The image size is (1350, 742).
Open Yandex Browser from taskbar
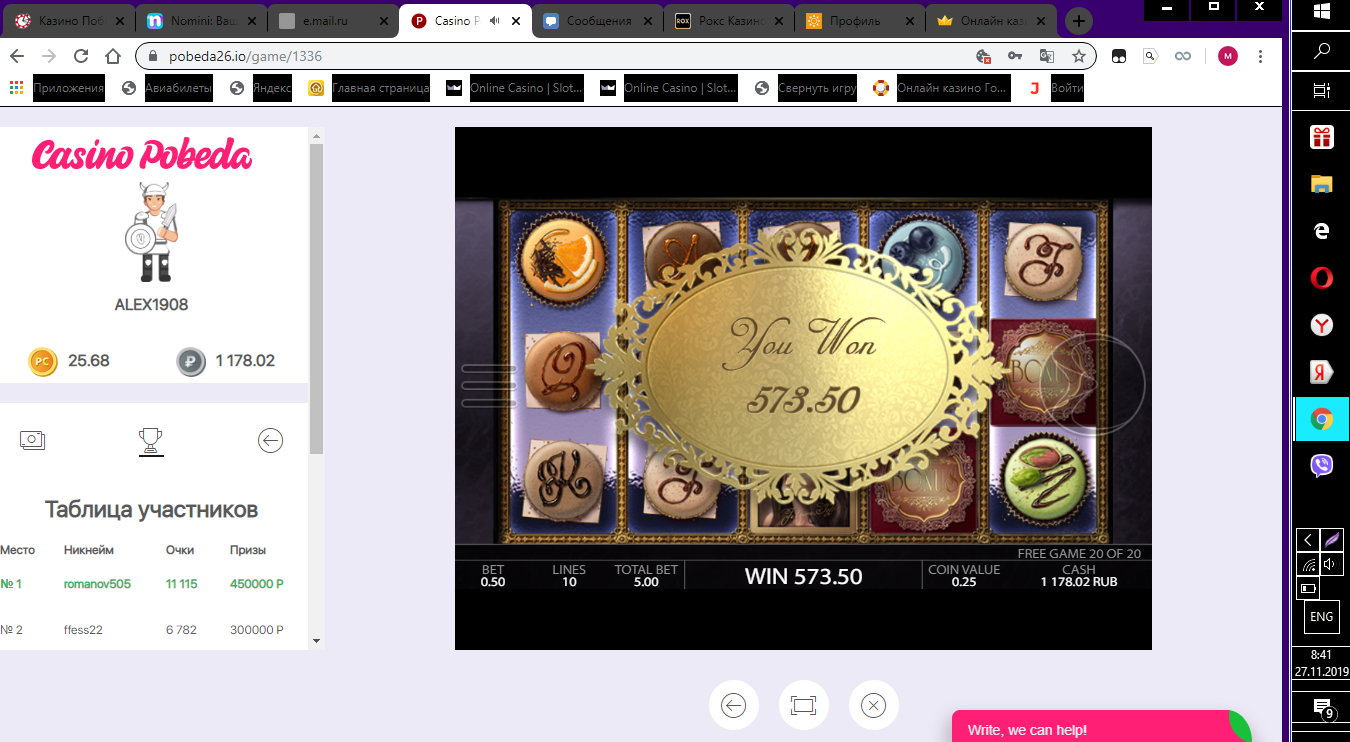pos(1322,325)
